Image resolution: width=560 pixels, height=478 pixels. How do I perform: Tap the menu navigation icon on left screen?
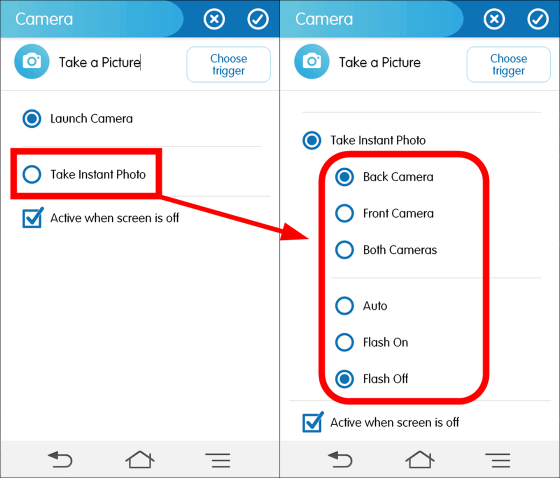(x=218, y=460)
